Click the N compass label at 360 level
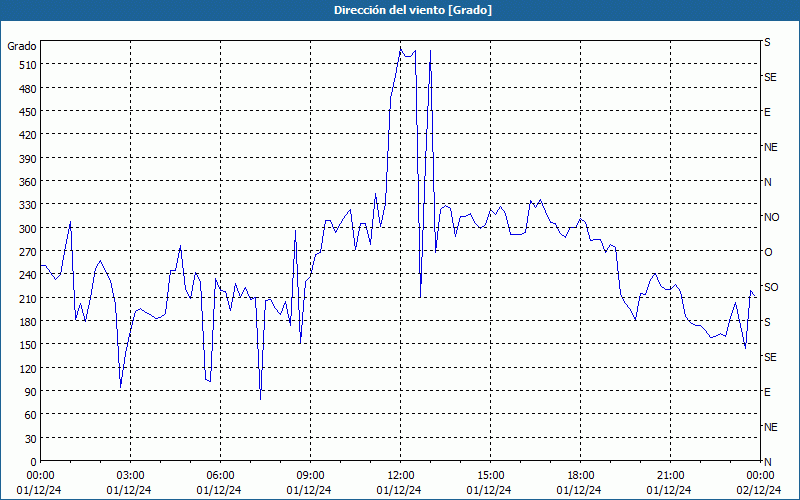 point(767,182)
